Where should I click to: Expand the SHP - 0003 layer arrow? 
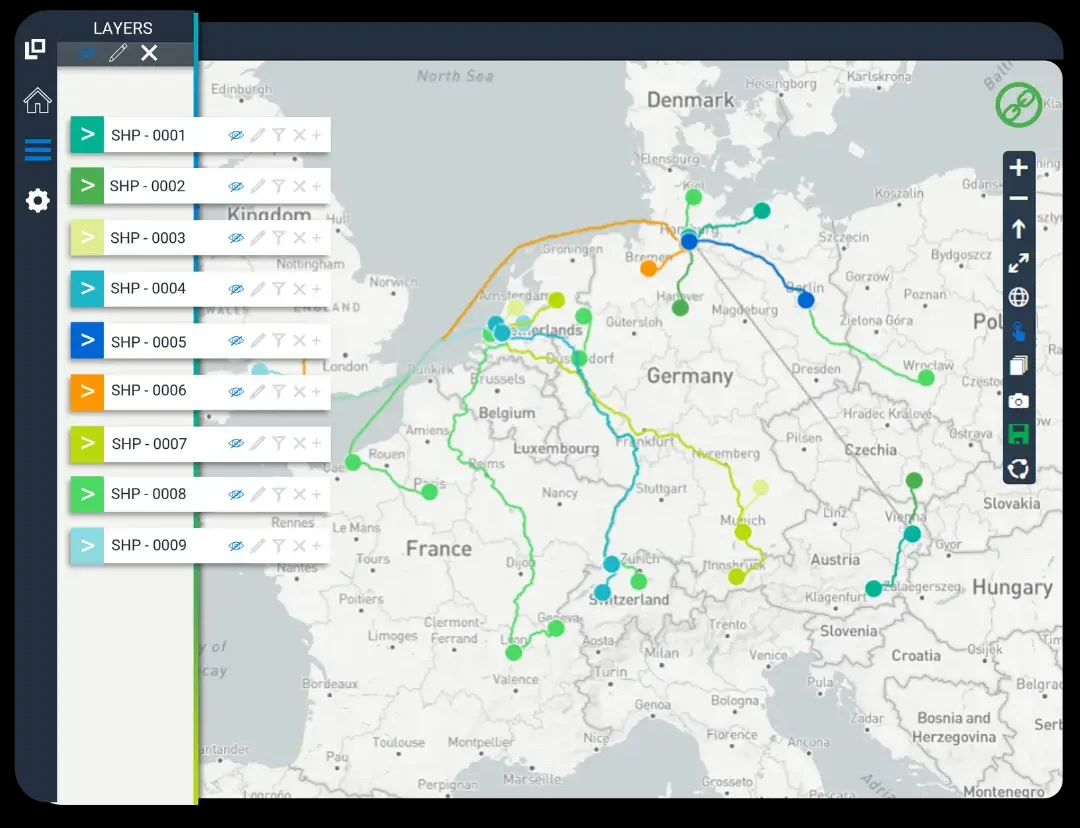(x=87, y=238)
